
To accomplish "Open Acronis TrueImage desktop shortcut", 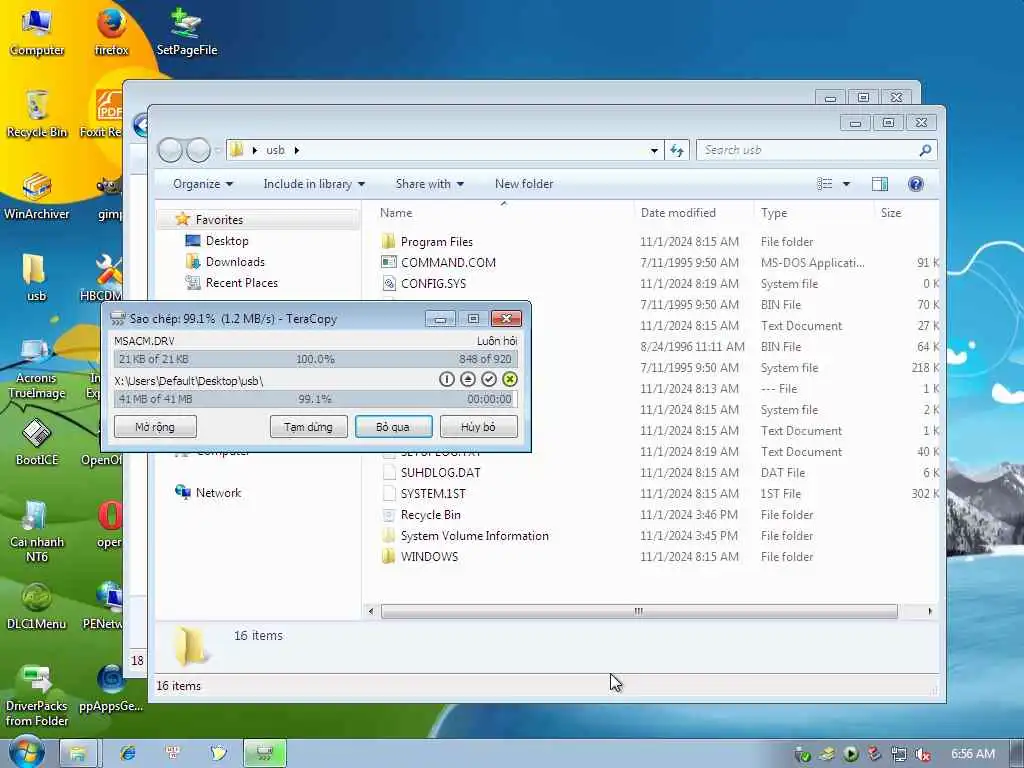I will pyautogui.click(x=37, y=368).
